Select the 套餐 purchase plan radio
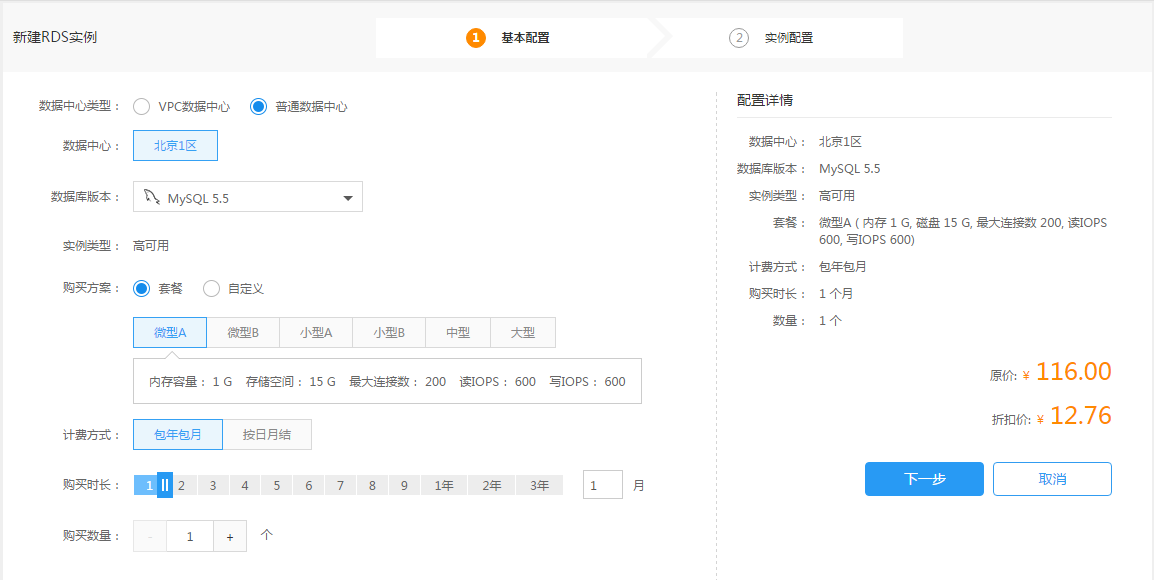The height and width of the screenshot is (580, 1154). (x=141, y=289)
